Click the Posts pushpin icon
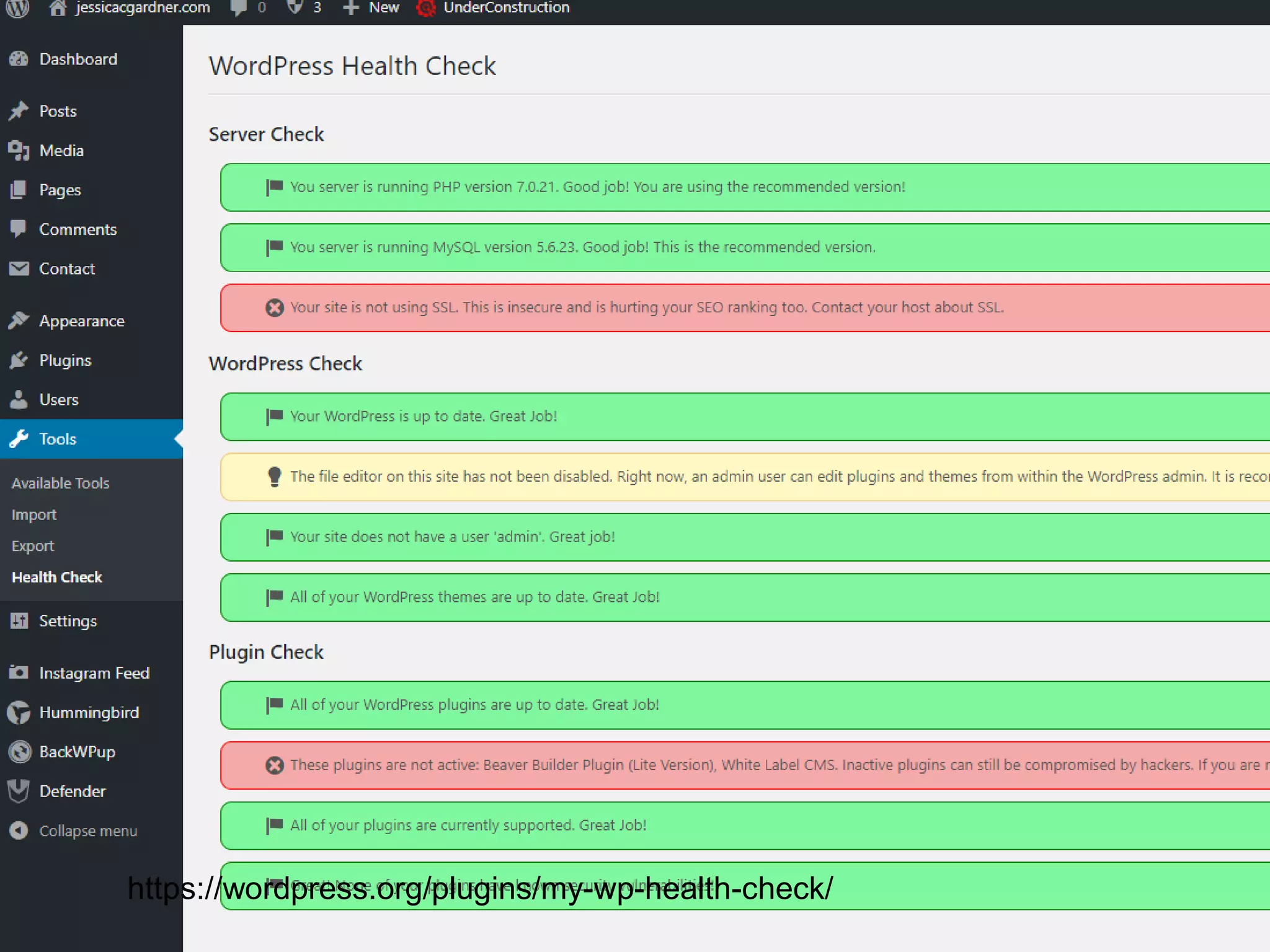 [x=19, y=111]
